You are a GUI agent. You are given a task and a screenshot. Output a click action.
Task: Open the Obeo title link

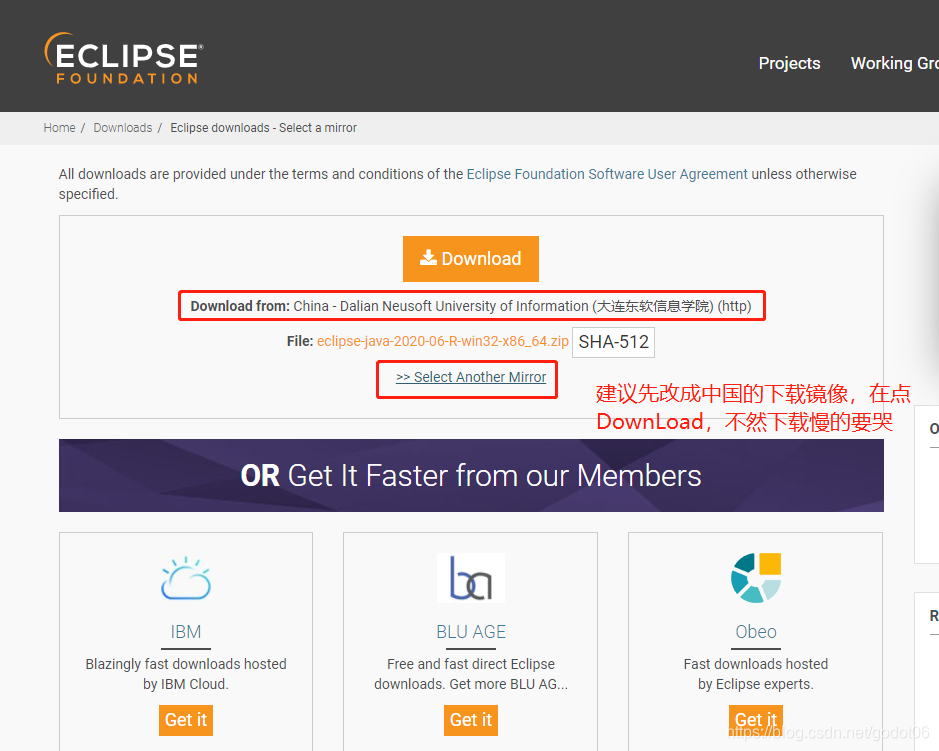pyautogui.click(x=756, y=632)
